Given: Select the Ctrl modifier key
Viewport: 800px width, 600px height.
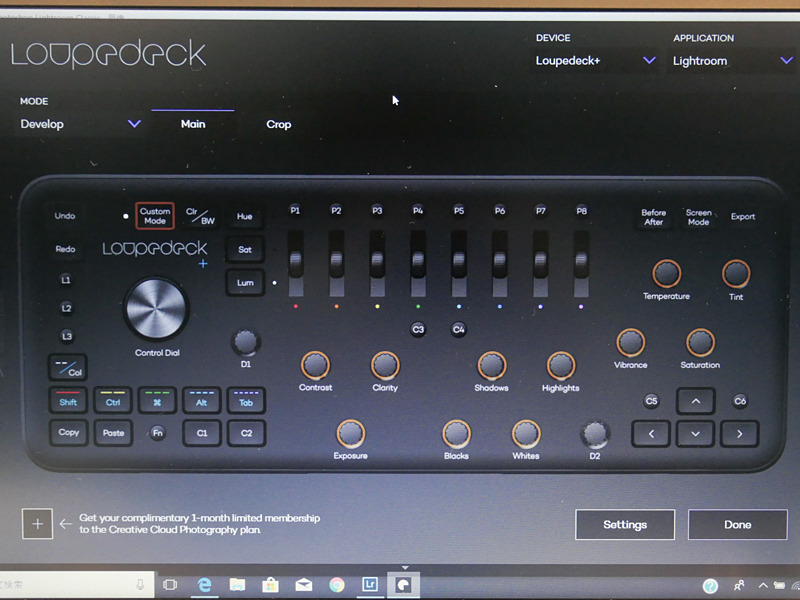Looking at the screenshot, I should pos(113,401).
